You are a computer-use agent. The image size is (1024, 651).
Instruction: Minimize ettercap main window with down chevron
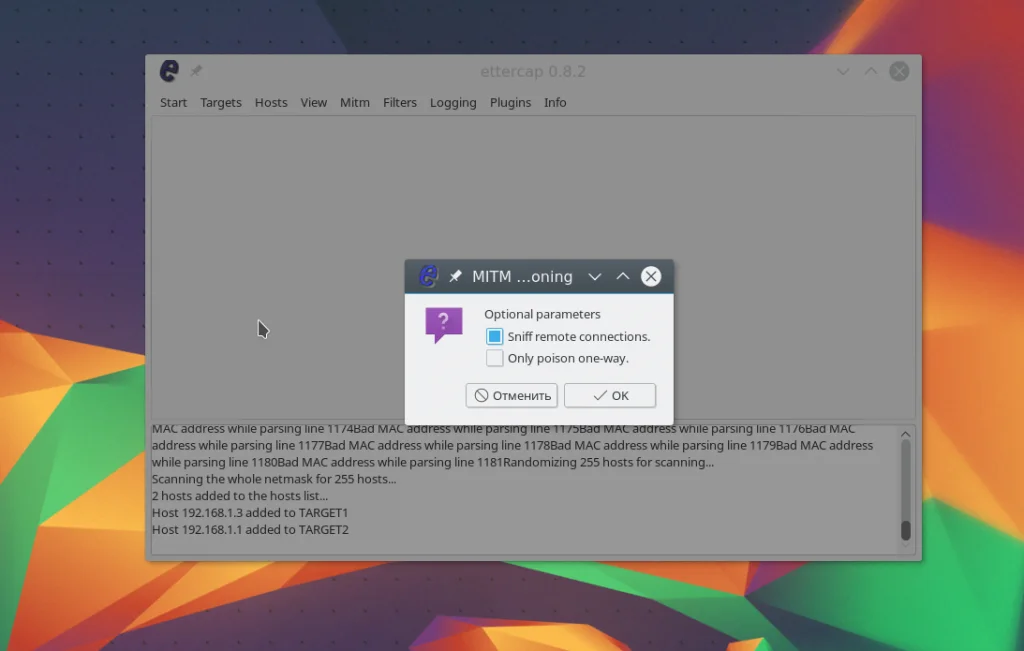[x=843, y=71]
